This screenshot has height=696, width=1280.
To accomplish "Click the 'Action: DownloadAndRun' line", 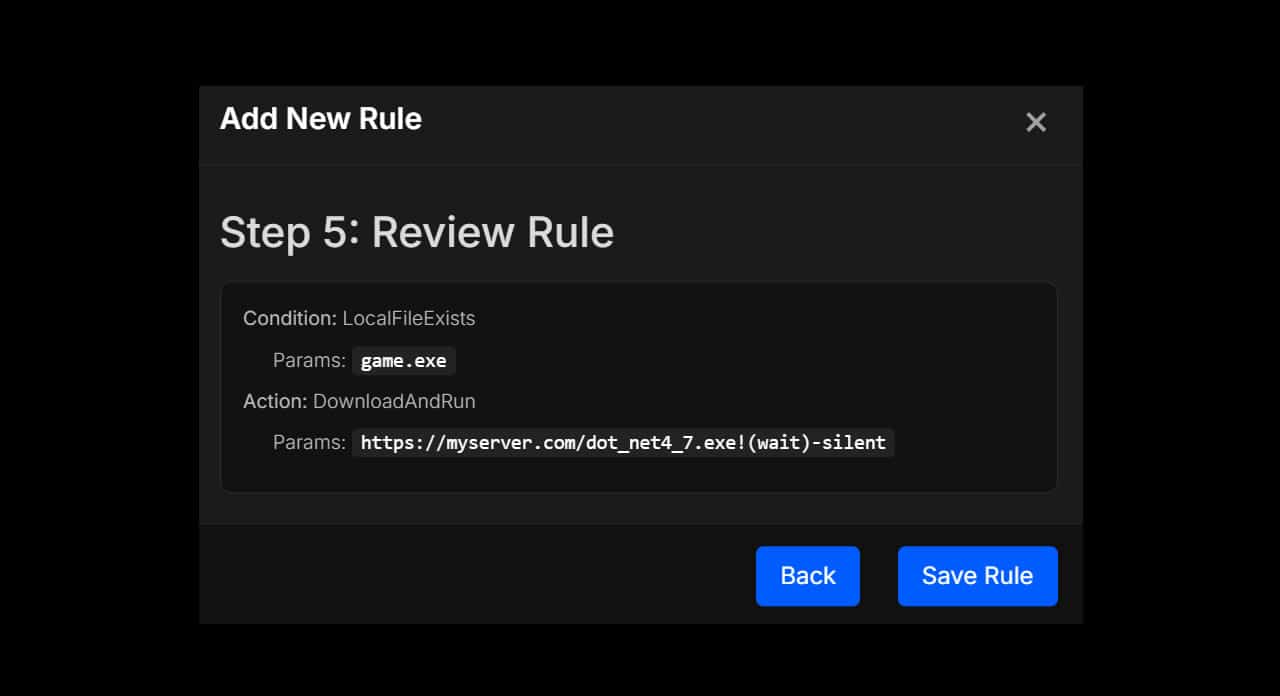I will click(x=359, y=401).
